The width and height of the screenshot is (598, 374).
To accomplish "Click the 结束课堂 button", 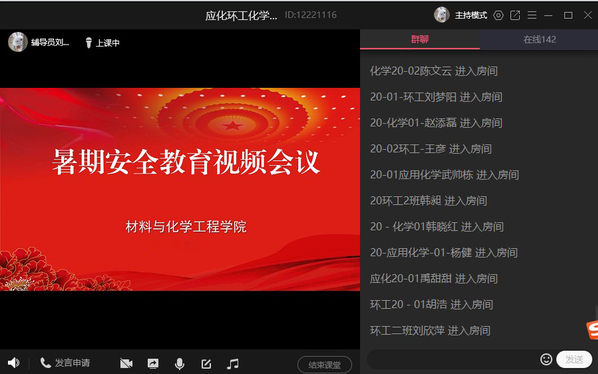I will [x=325, y=365].
